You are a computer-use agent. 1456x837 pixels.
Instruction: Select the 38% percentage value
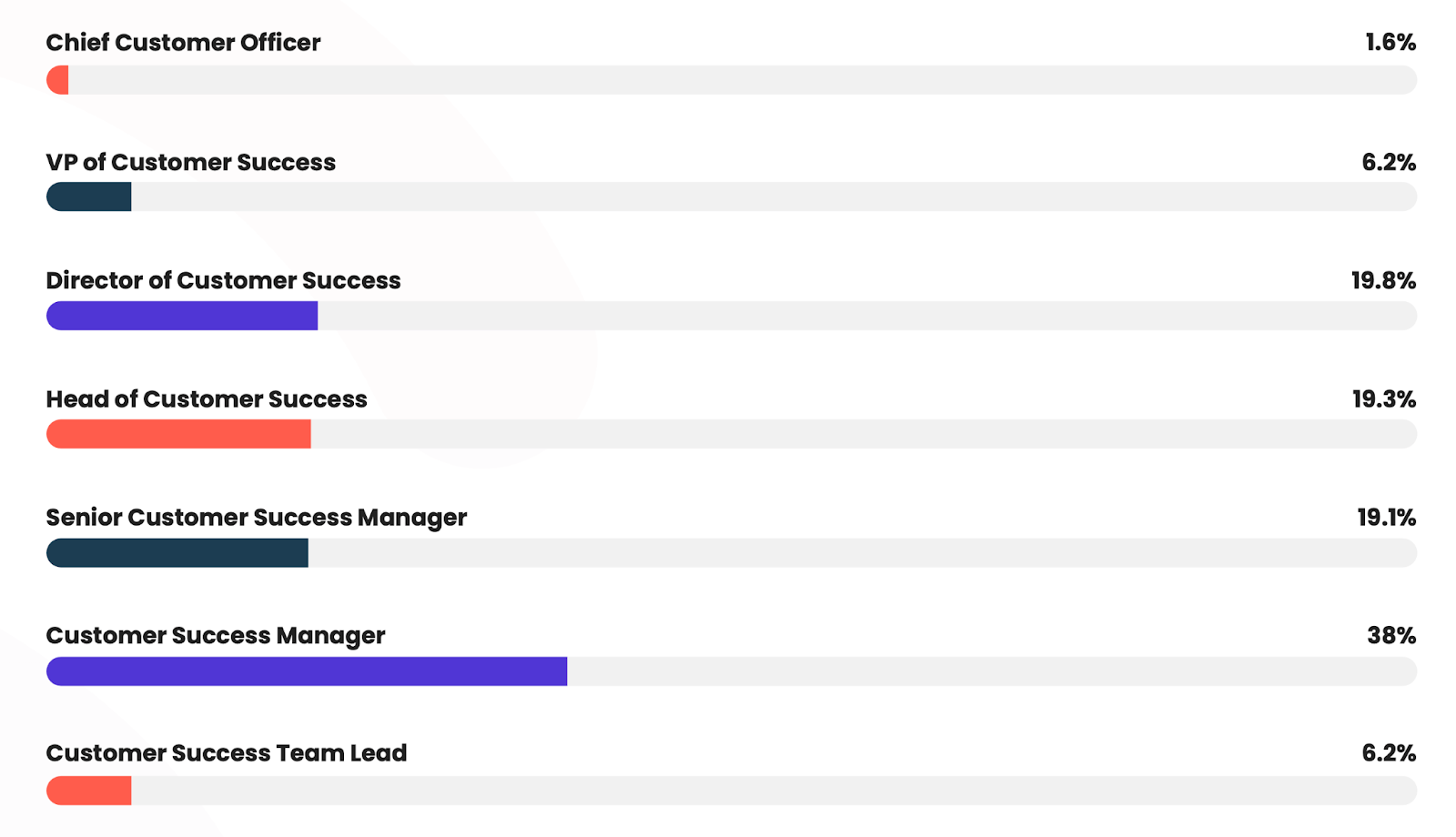[x=1391, y=635]
